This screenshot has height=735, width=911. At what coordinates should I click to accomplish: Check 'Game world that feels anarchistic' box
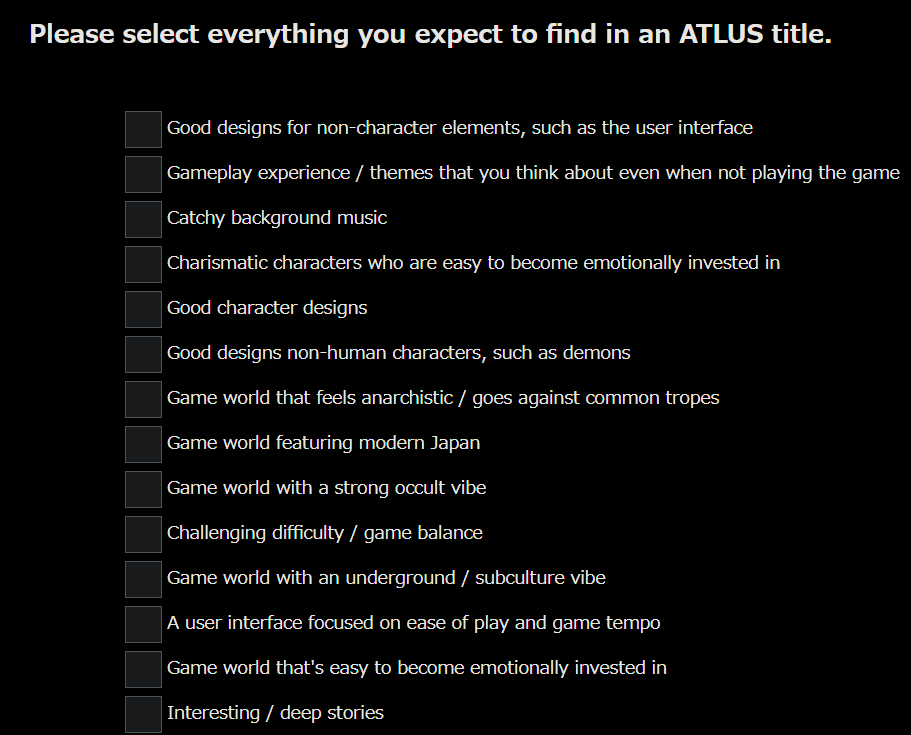pos(144,399)
